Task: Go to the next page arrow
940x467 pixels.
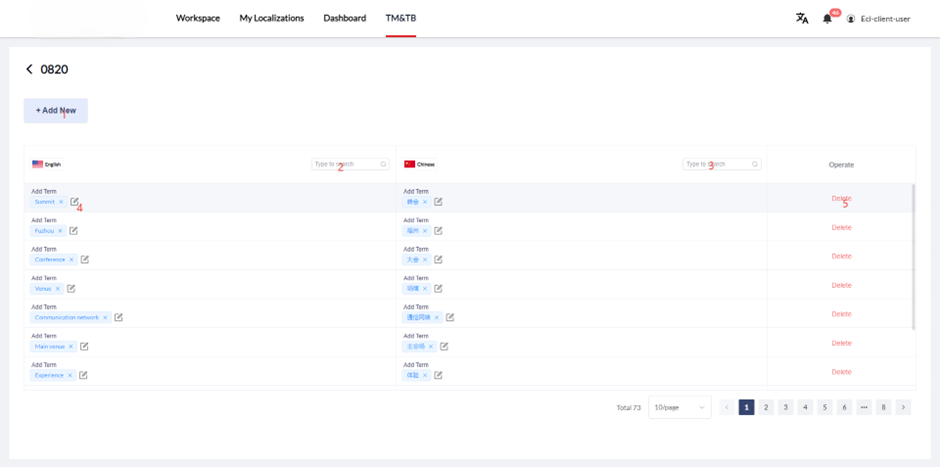Action: click(x=903, y=408)
